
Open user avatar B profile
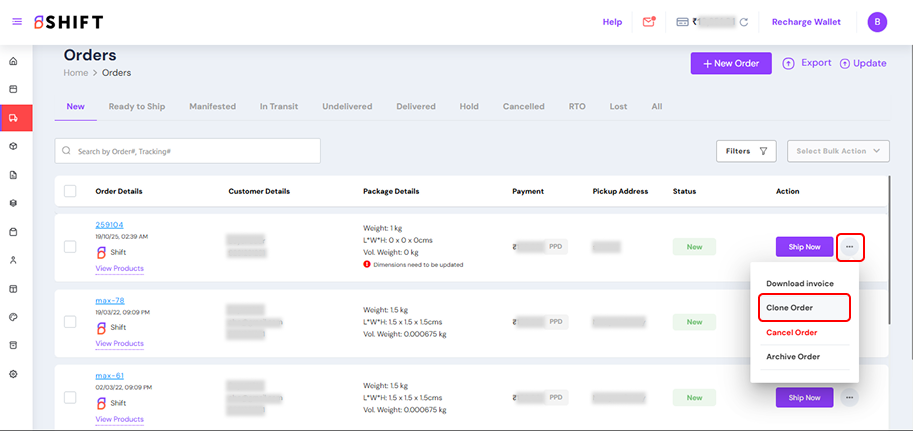877,22
